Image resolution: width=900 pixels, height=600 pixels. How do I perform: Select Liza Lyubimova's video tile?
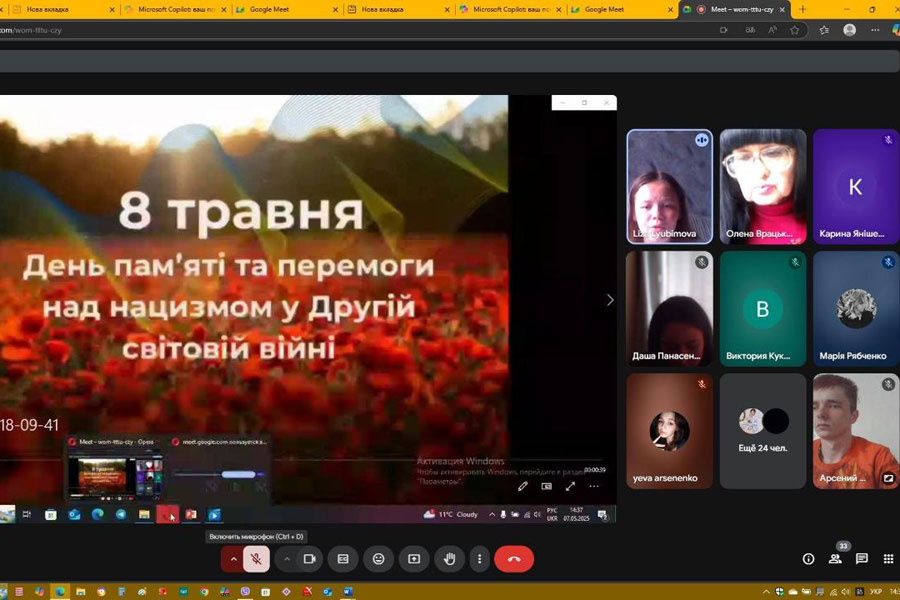coord(669,187)
